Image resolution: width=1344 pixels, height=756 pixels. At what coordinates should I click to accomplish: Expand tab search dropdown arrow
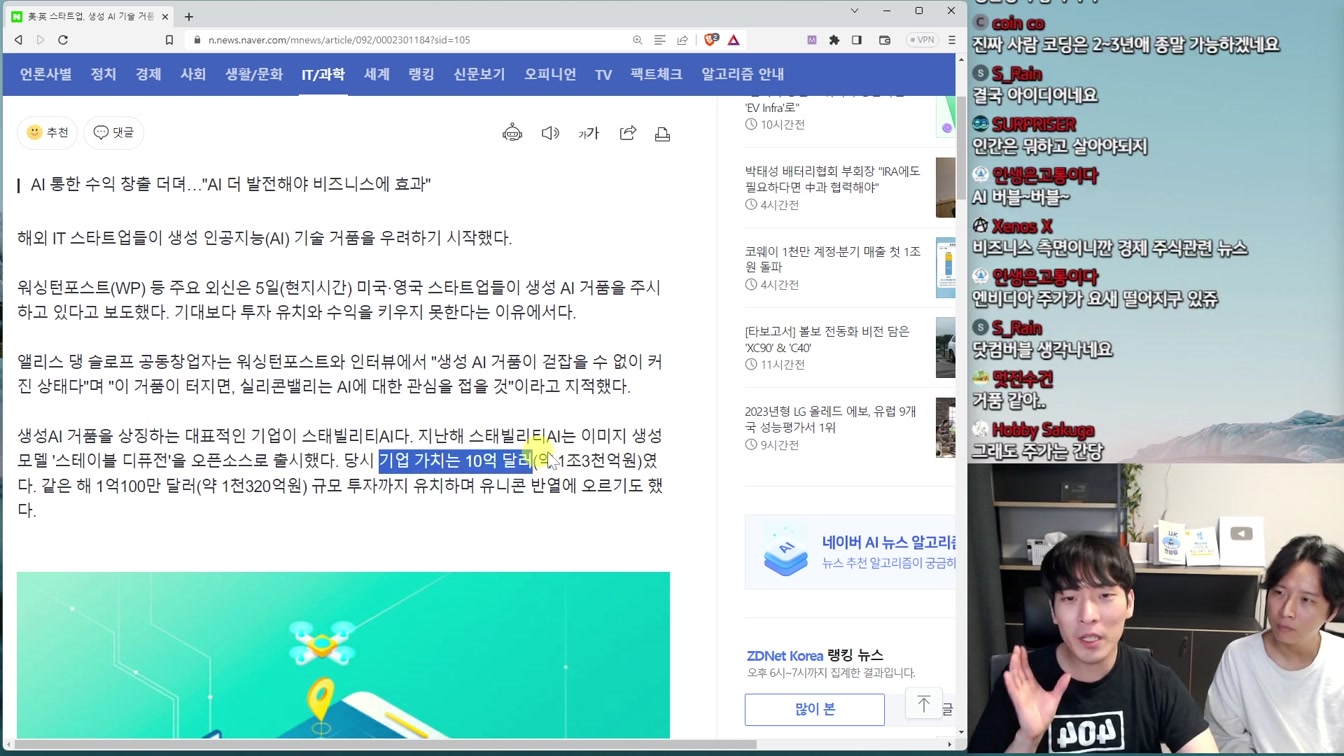[x=854, y=11]
